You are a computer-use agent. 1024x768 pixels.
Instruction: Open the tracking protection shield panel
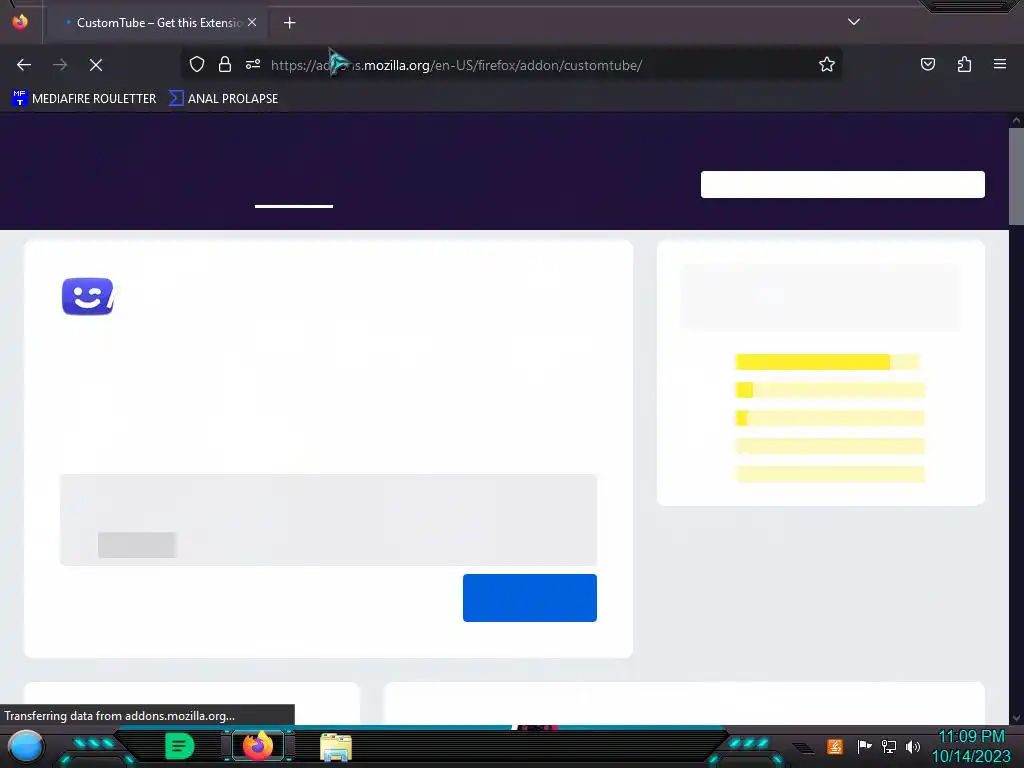point(197,65)
